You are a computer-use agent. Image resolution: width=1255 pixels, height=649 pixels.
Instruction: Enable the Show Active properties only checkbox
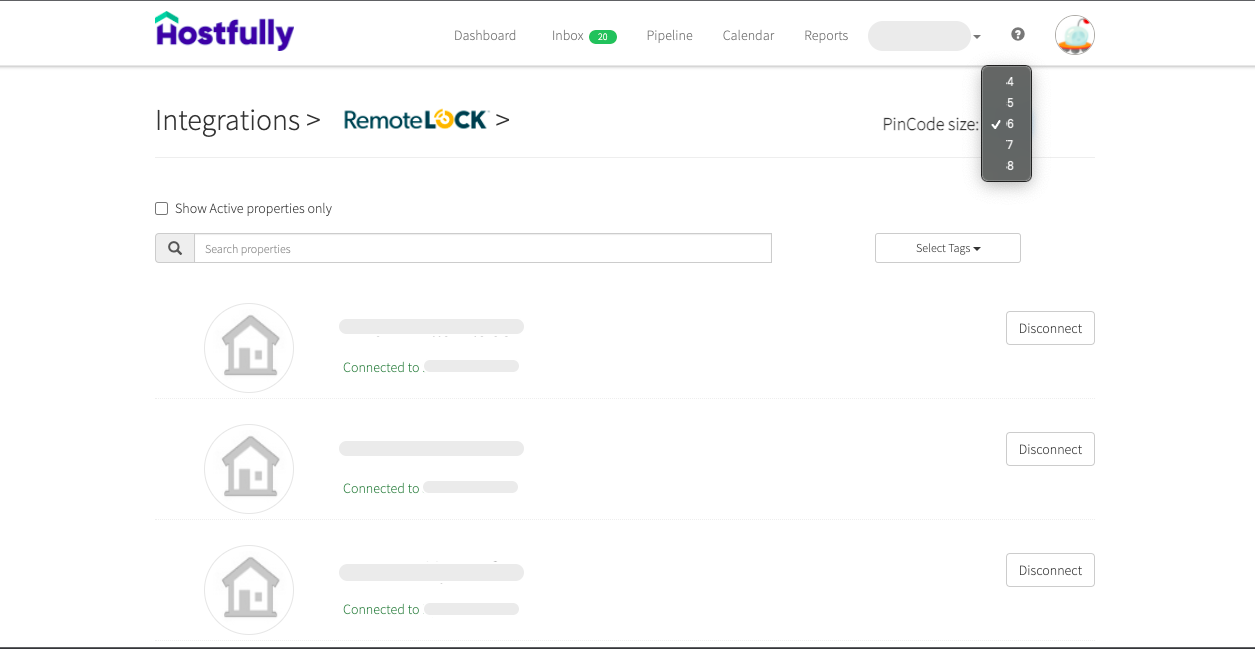click(161, 208)
